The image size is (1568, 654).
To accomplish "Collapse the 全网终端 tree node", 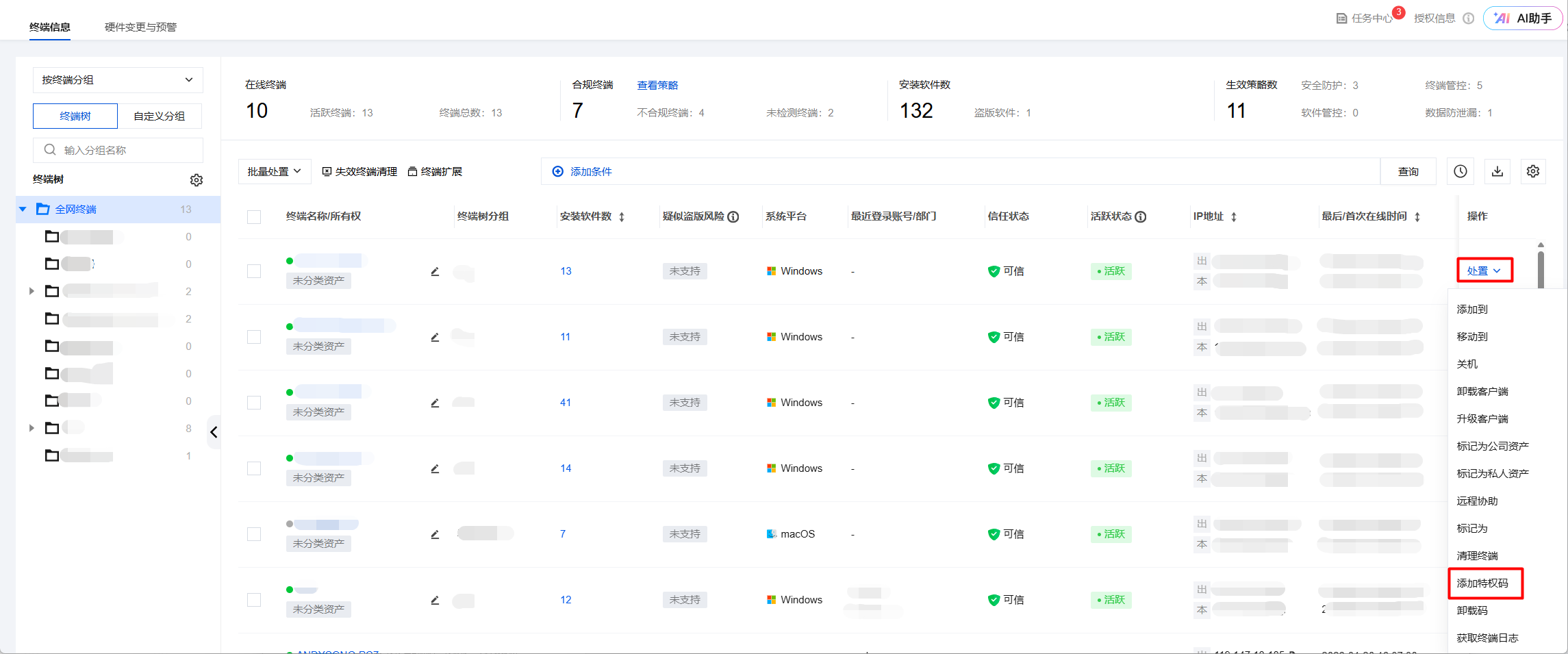I will pyautogui.click(x=23, y=210).
